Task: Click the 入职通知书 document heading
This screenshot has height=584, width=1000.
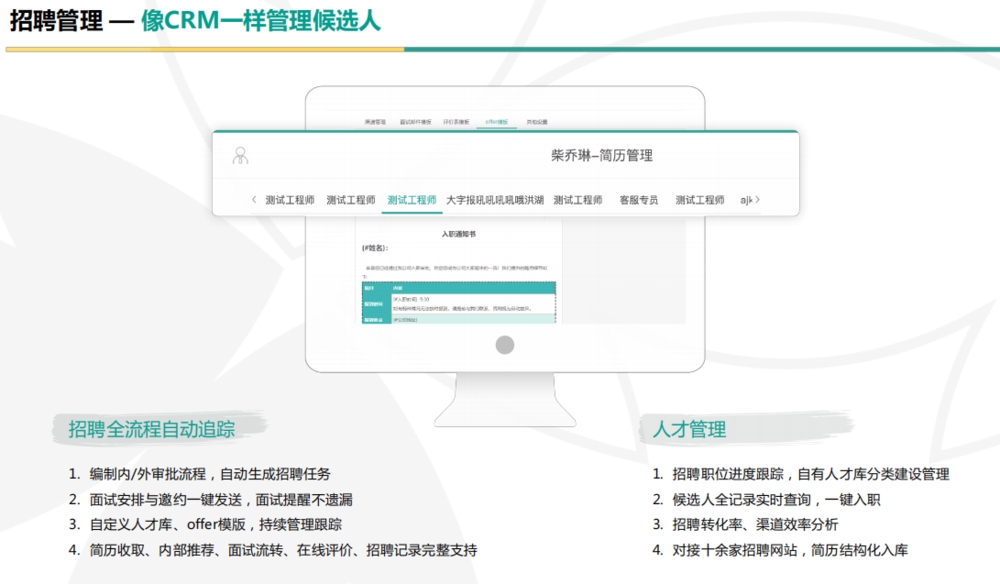Action: click(x=458, y=234)
